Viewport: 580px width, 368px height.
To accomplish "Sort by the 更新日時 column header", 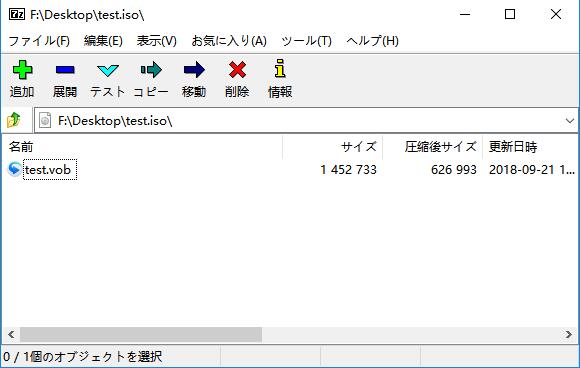I will pyautogui.click(x=531, y=147).
